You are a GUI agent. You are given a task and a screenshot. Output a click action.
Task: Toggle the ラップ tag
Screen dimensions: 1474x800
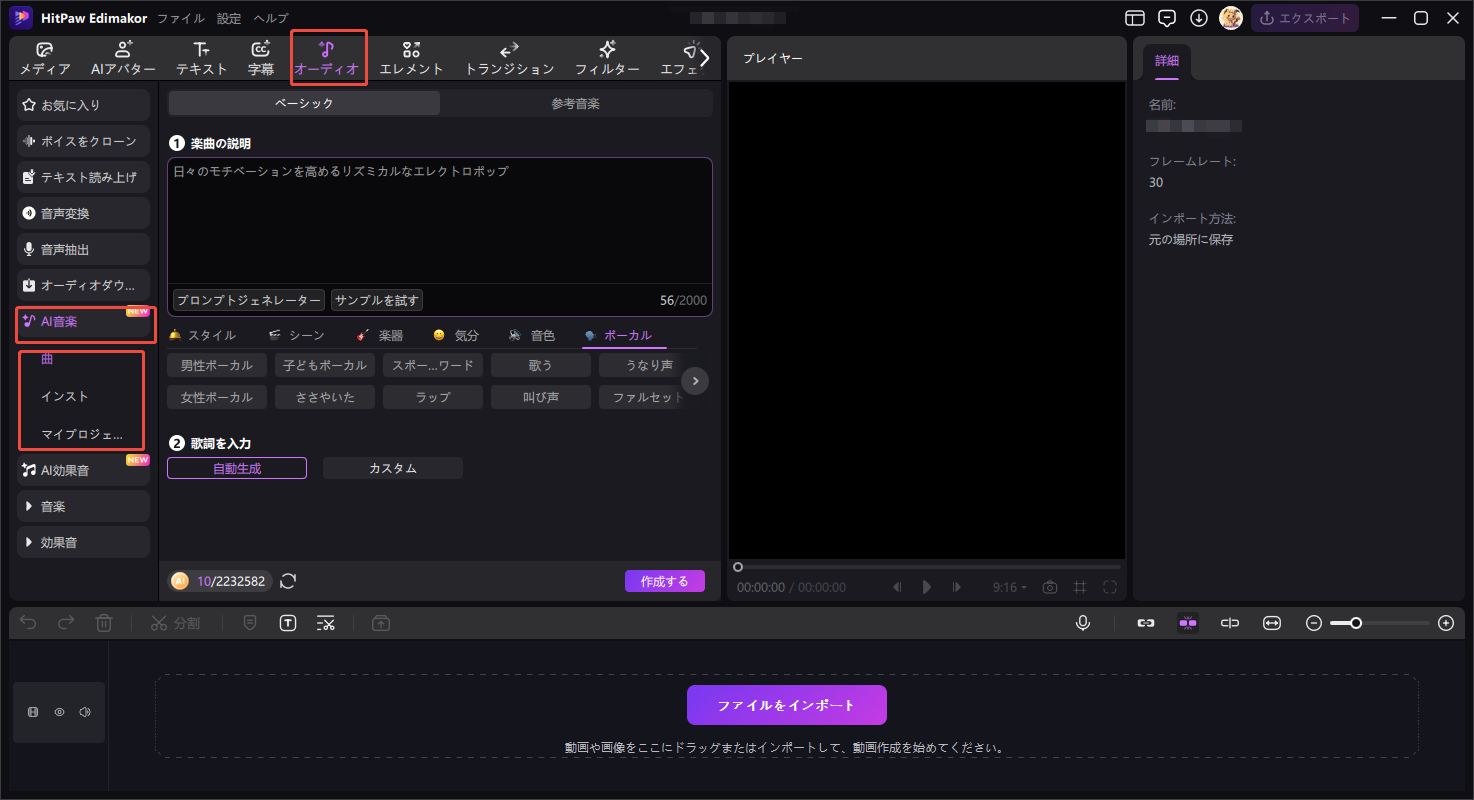(x=433, y=397)
